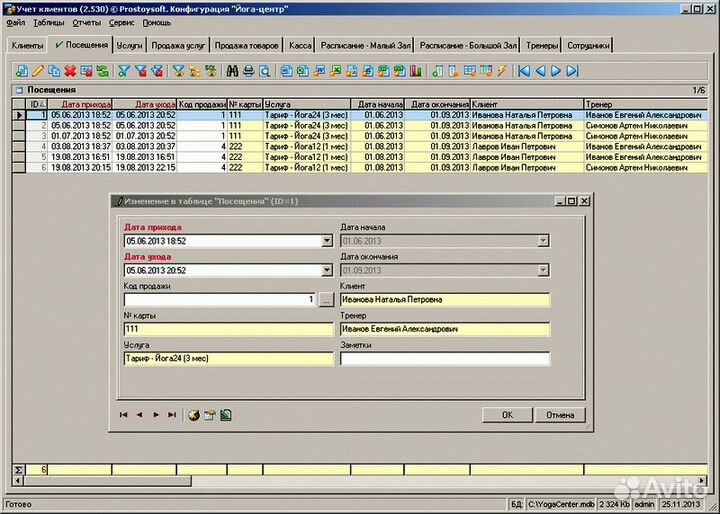Open the Дата ухода date dropdown
The image size is (720, 514).
(x=326, y=270)
